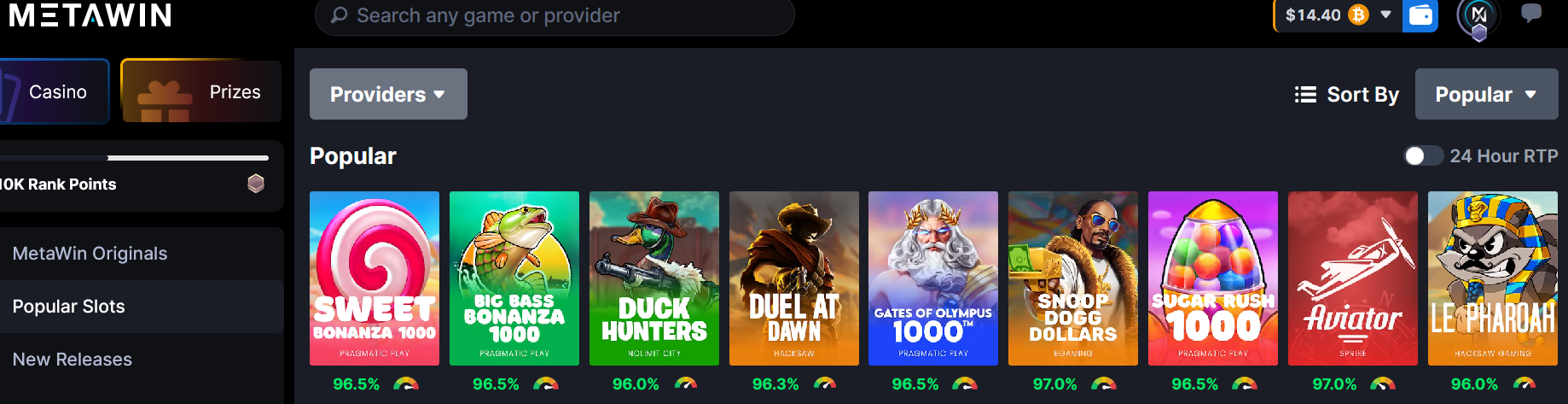Switch to the Prizes tab
This screenshot has width=1568, height=404.
point(201,91)
